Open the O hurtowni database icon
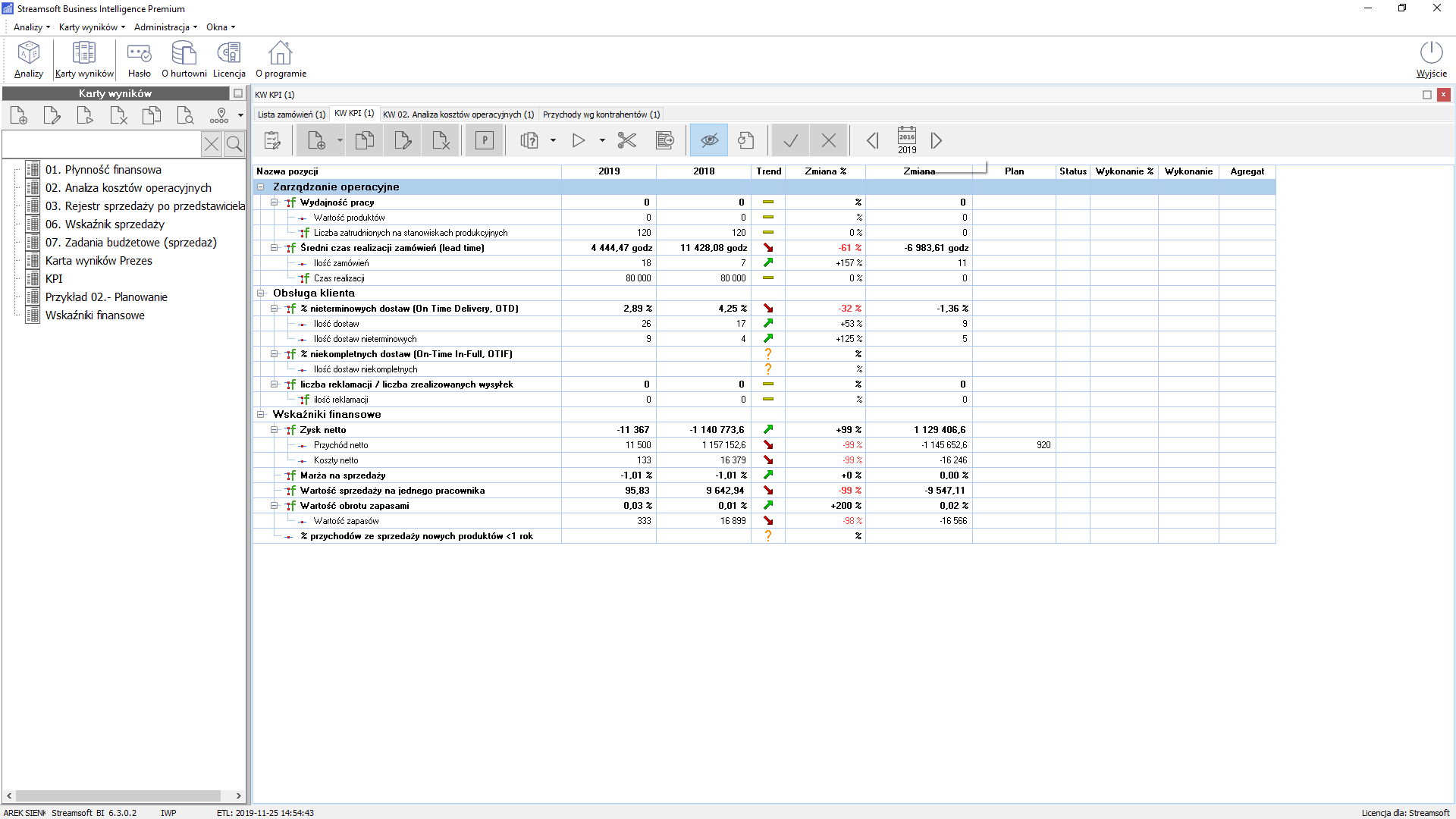The height and width of the screenshot is (819, 1456). (184, 59)
